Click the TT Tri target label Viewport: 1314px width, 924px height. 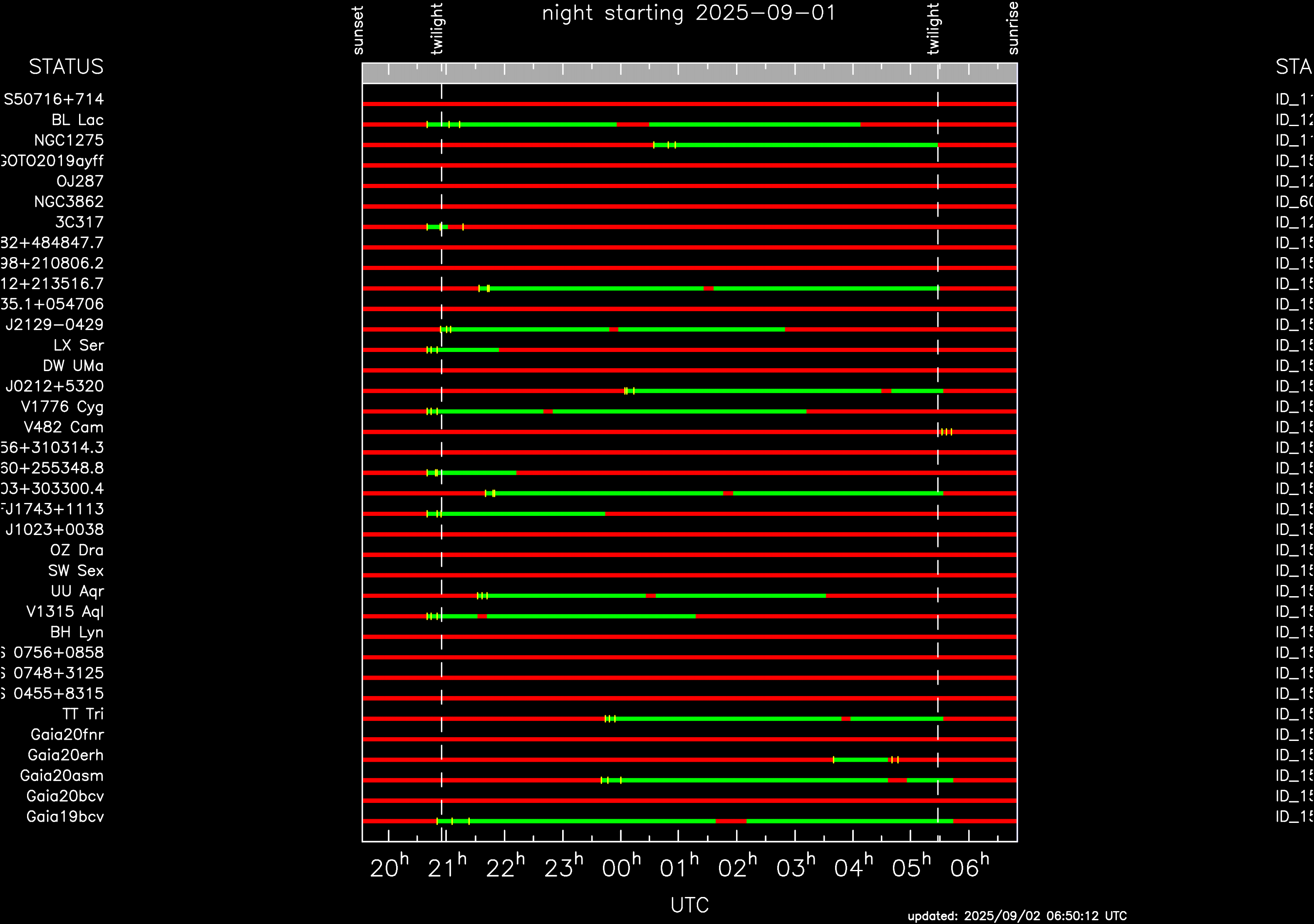83,714
